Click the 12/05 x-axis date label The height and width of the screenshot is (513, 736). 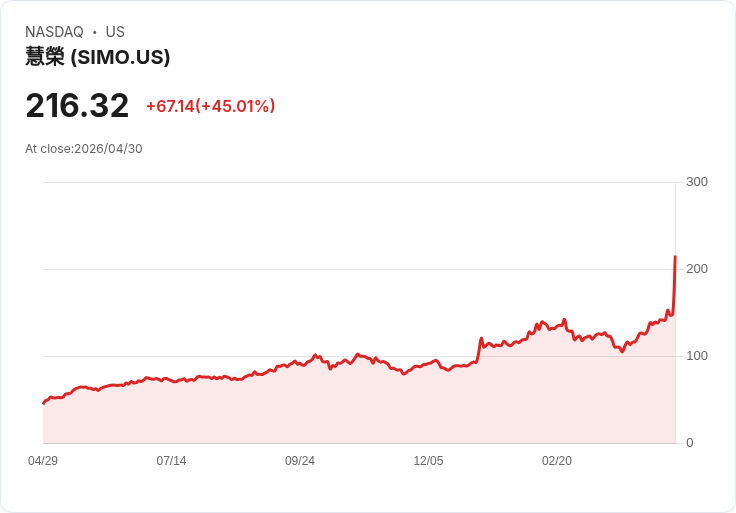428,461
